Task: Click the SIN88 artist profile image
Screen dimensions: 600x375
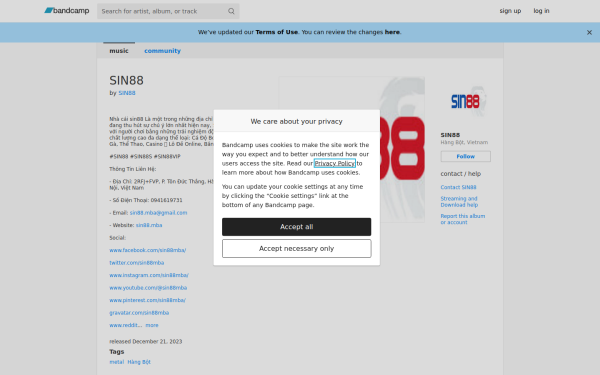Action: click(465, 102)
